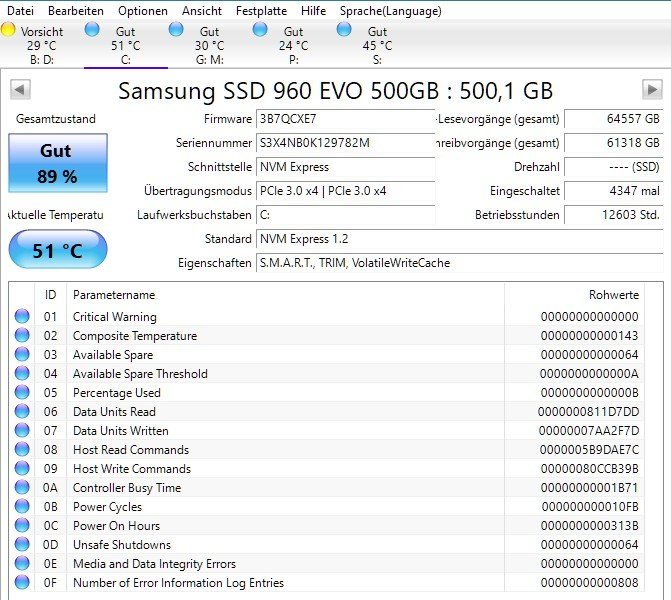Click status orb of Host Write Commands row
This screenshot has width=671, height=600.
(22, 468)
